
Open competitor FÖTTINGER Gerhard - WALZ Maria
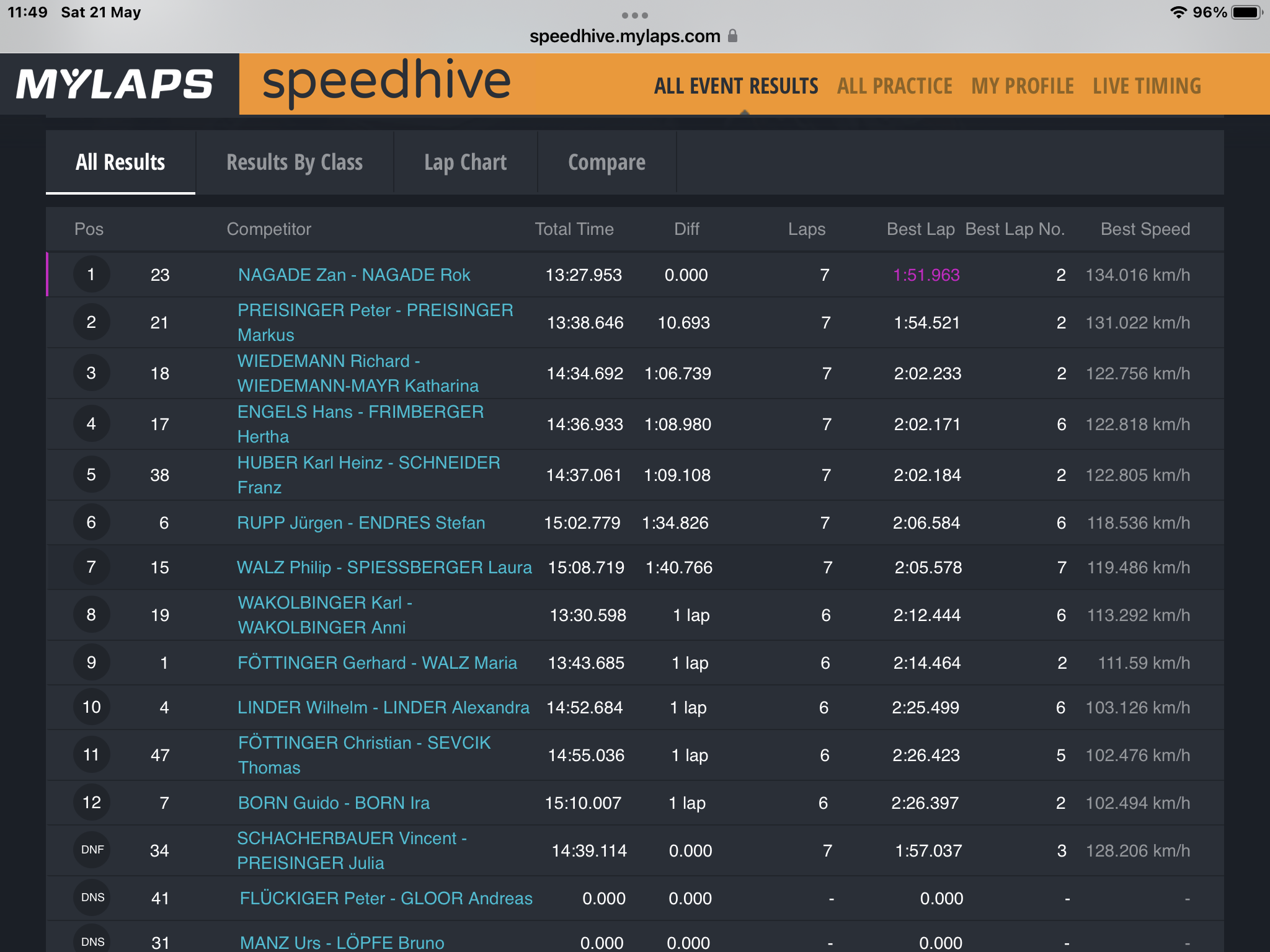click(x=377, y=663)
